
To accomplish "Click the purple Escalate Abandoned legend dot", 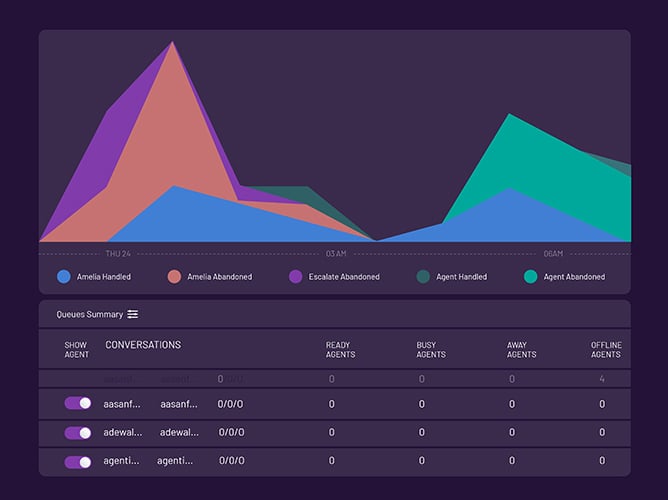I will (295, 276).
